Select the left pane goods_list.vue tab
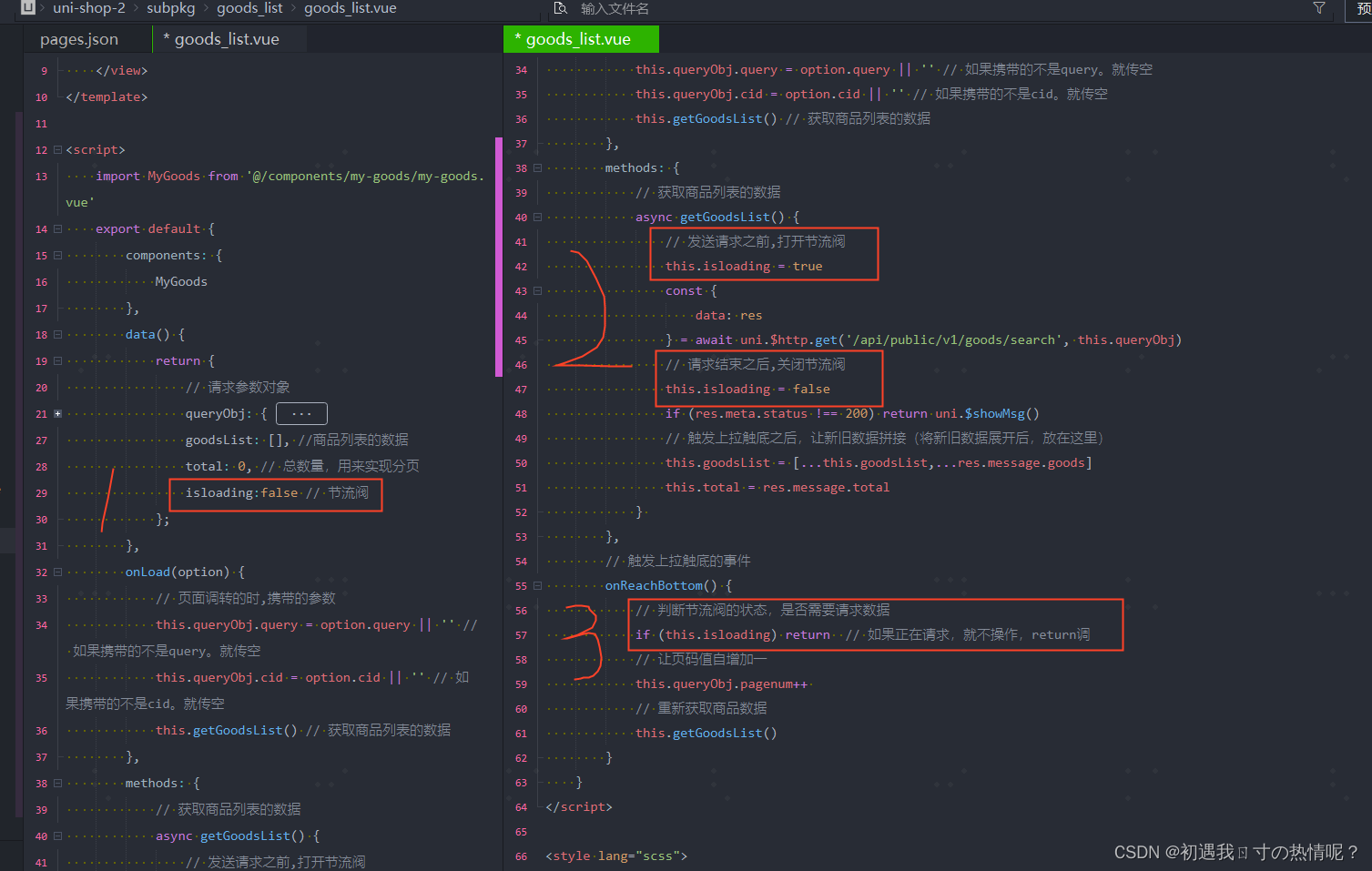 click(227, 39)
